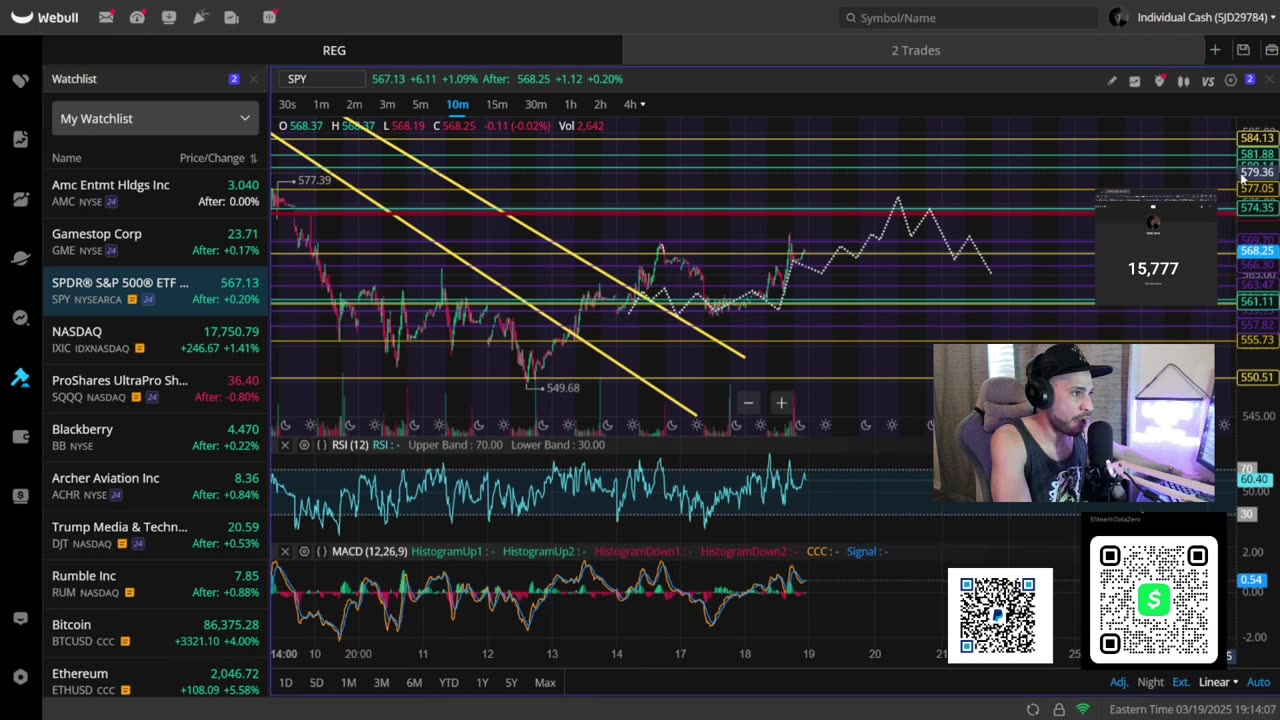This screenshot has width=1280, height=720.
Task: Hide the MACD indicator eye toggle
Action: point(304,551)
